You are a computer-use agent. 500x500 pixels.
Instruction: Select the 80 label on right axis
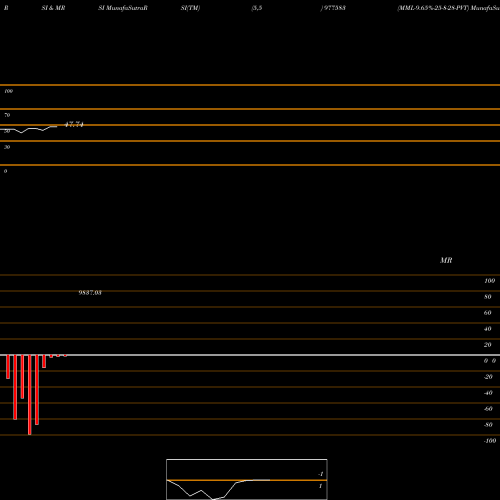click(488, 297)
